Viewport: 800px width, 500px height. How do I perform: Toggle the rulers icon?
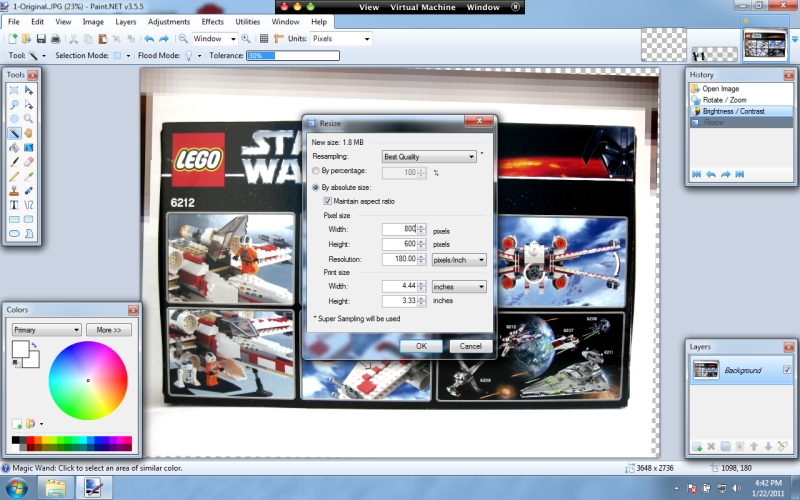tap(279, 39)
